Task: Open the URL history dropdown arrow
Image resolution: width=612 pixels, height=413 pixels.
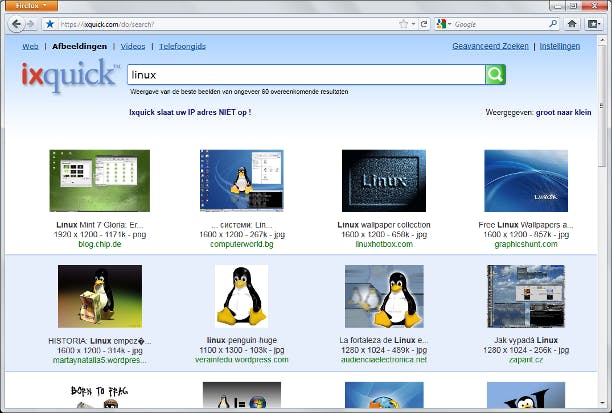Action: (413, 24)
